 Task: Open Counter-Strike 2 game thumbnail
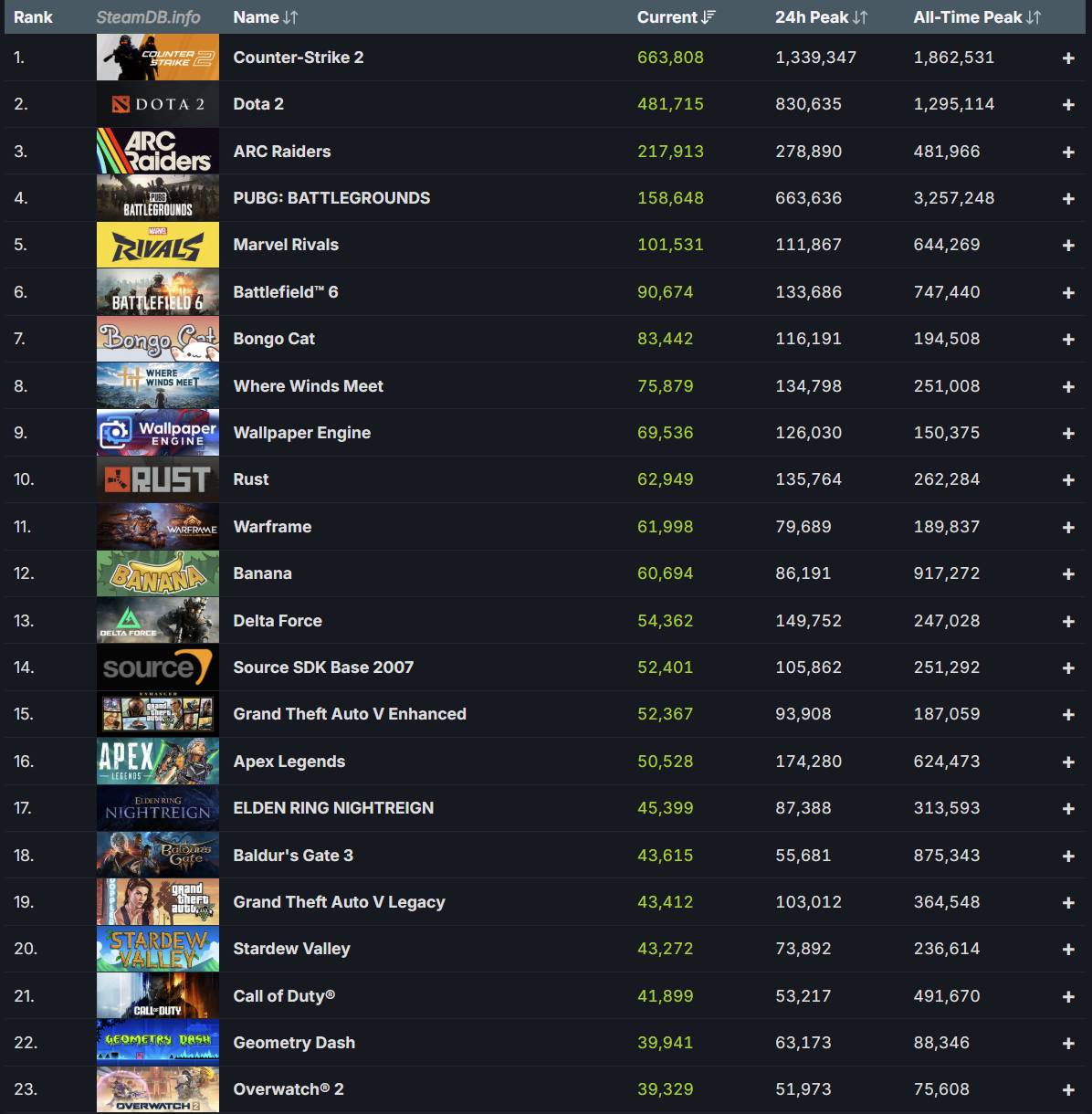[x=158, y=58]
